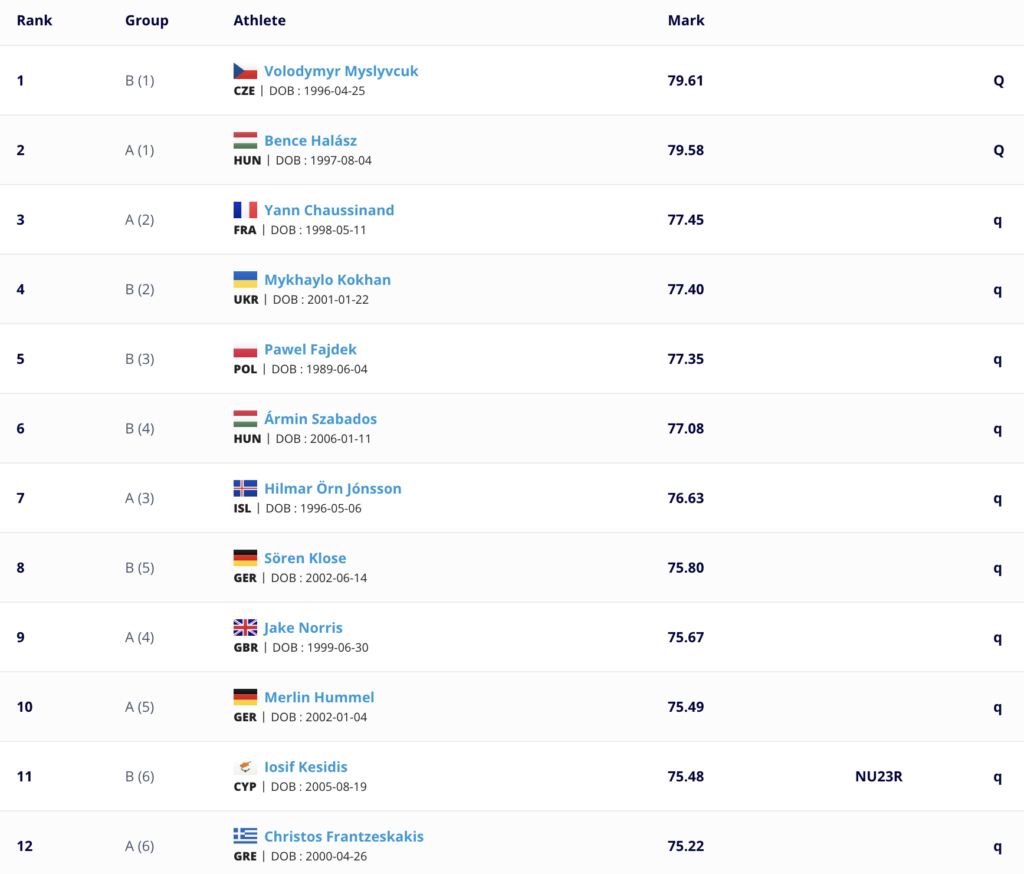Click the Icelandic flag beside Hilmar Örn Jónsson
The width and height of the screenshot is (1024, 874).
point(245,488)
